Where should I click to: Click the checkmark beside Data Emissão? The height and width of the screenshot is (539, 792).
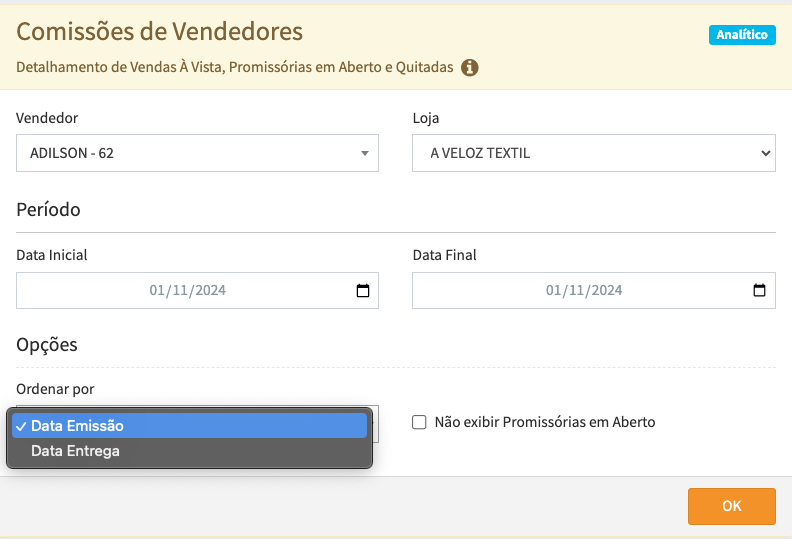[x=20, y=426]
